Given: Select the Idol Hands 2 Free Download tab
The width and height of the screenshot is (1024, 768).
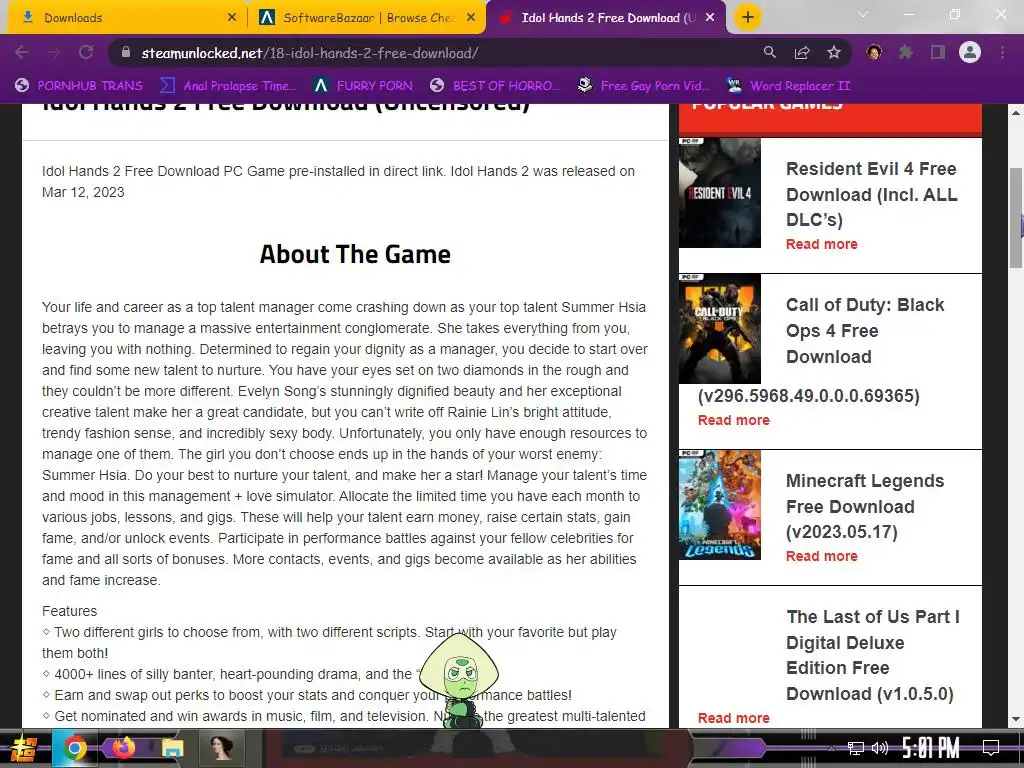Looking at the screenshot, I should (604, 18).
